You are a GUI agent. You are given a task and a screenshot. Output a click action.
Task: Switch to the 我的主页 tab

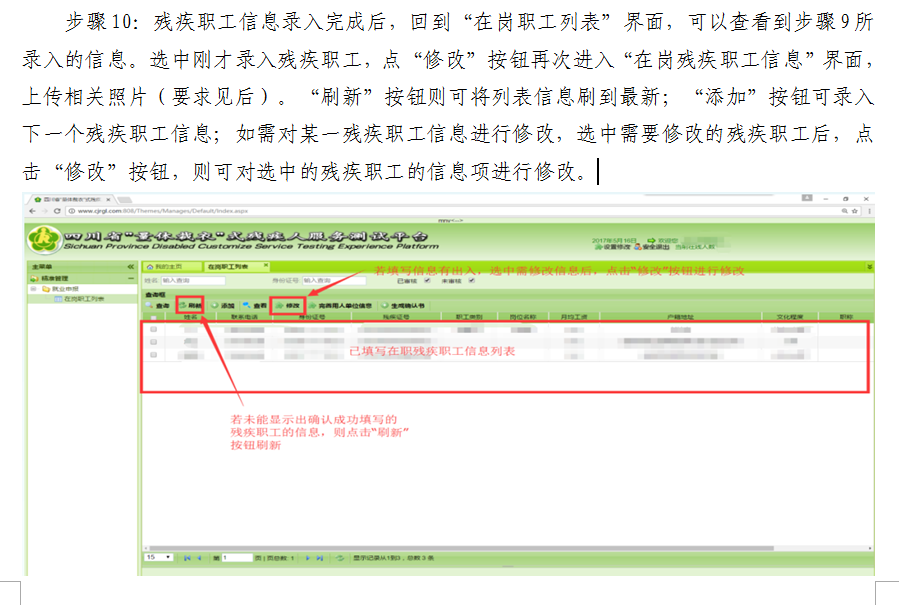click(167, 267)
